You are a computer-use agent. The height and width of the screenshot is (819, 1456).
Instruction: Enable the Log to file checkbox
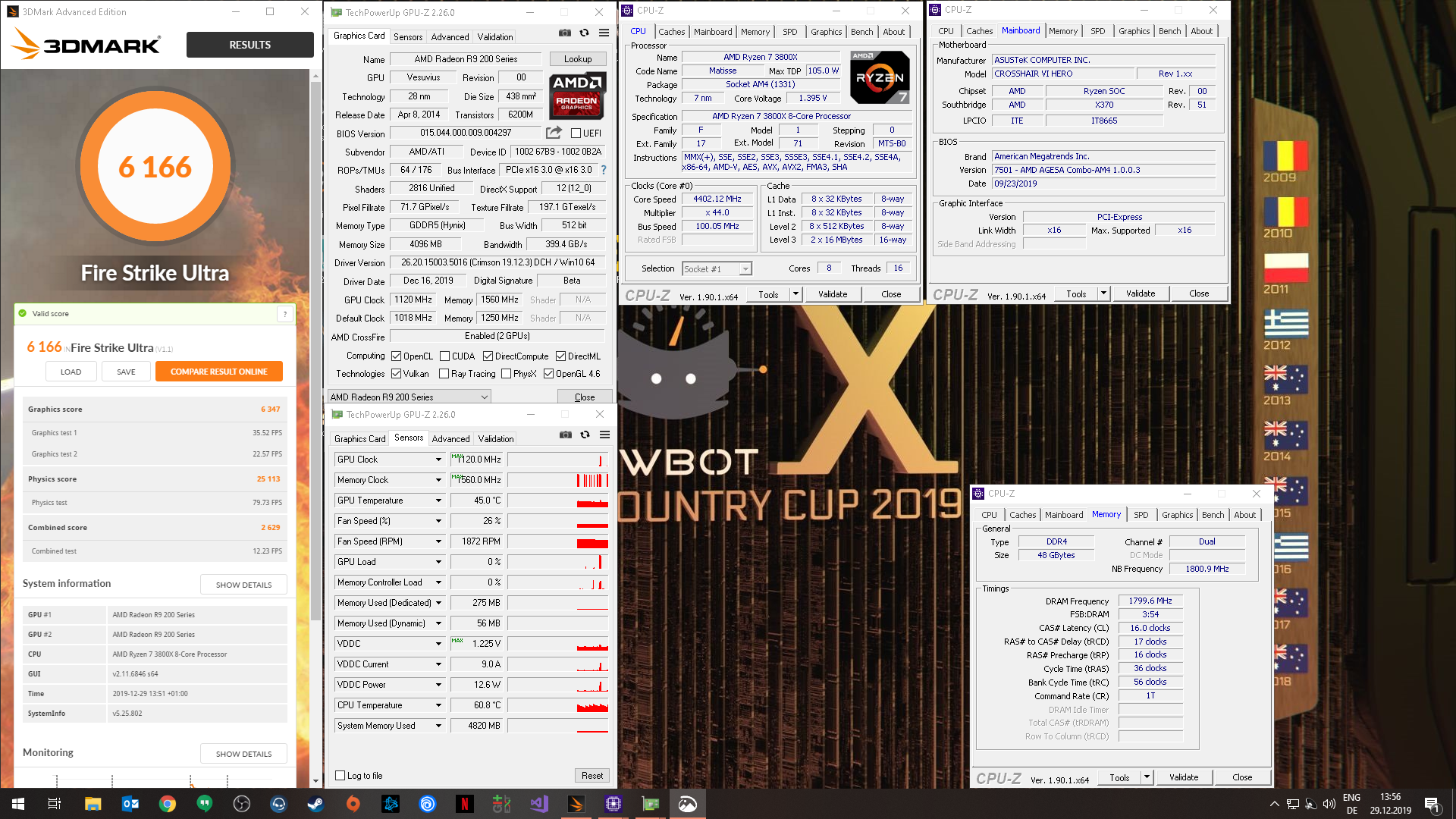pyautogui.click(x=340, y=776)
